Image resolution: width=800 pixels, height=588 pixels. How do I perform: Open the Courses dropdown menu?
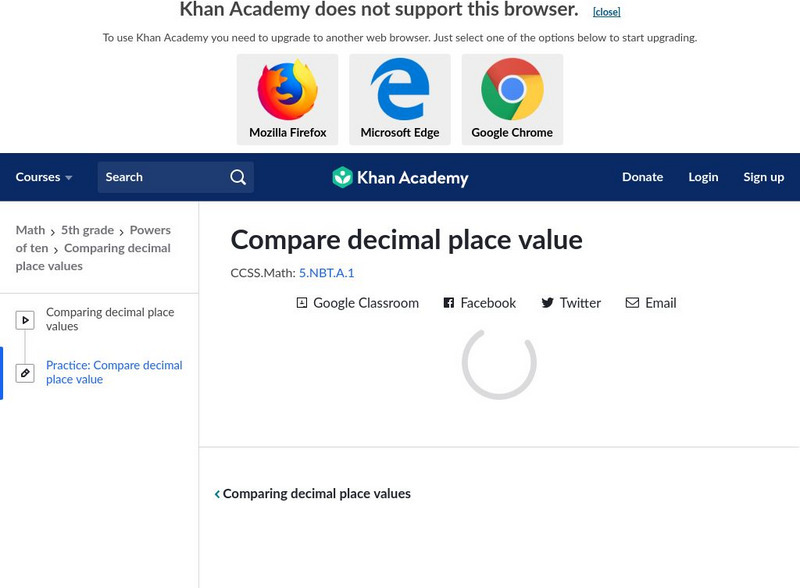[44, 177]
